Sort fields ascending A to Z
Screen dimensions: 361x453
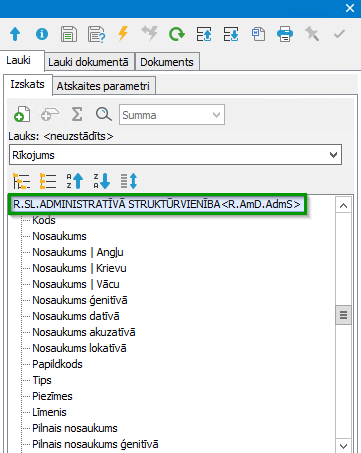point(75,181)
